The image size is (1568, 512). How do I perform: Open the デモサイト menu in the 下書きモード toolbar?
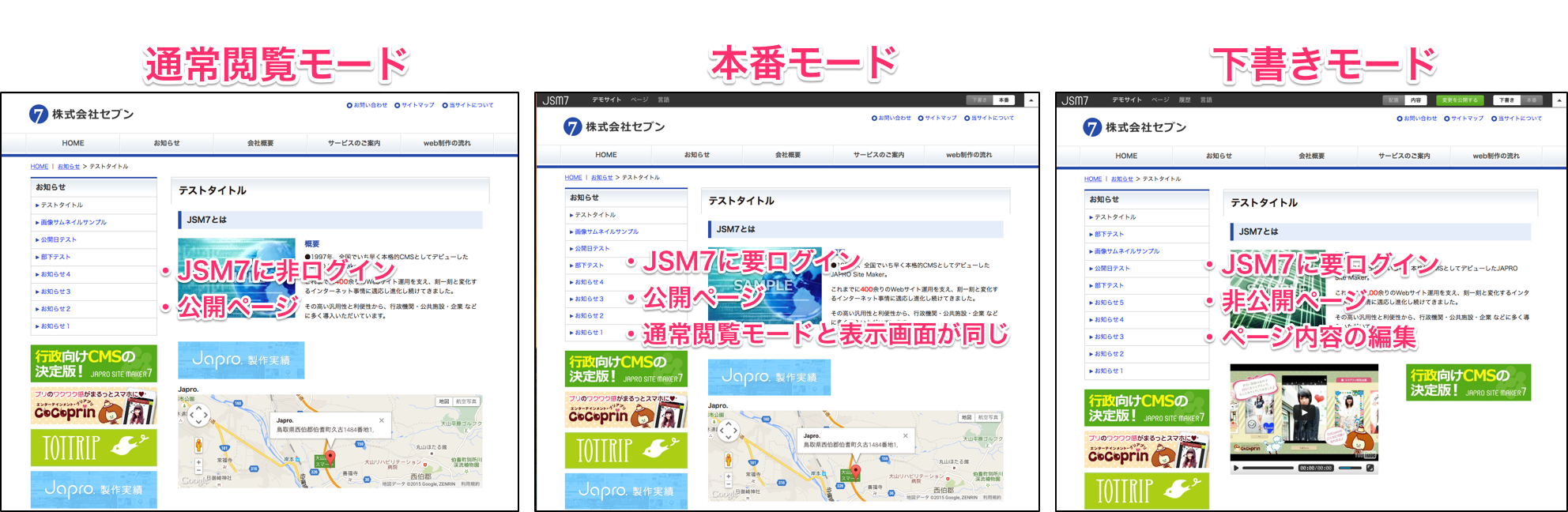coord(1127,100)
